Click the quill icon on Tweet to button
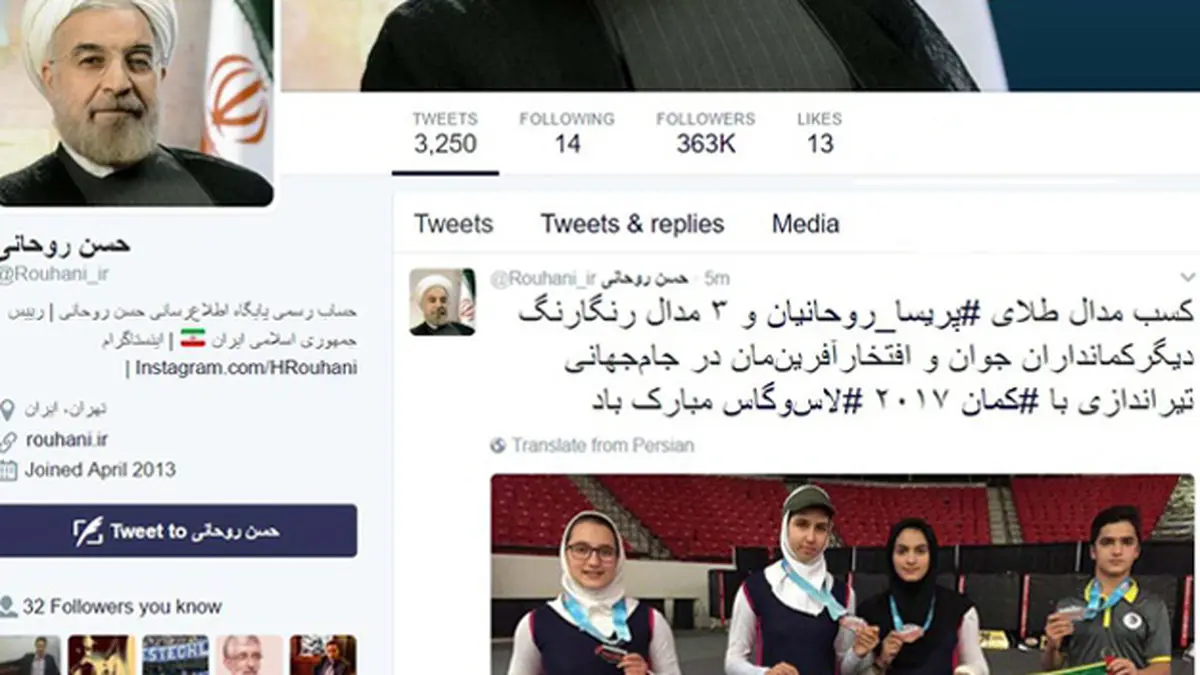This screenshot has height=675, width=1200. pos(88,531)
